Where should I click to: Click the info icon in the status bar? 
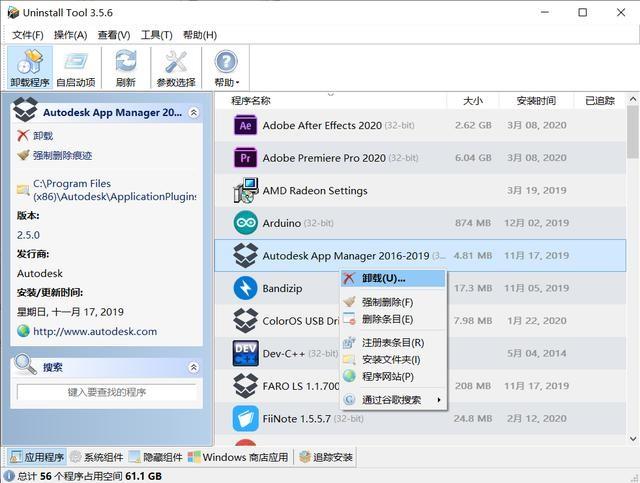(9, 476)
